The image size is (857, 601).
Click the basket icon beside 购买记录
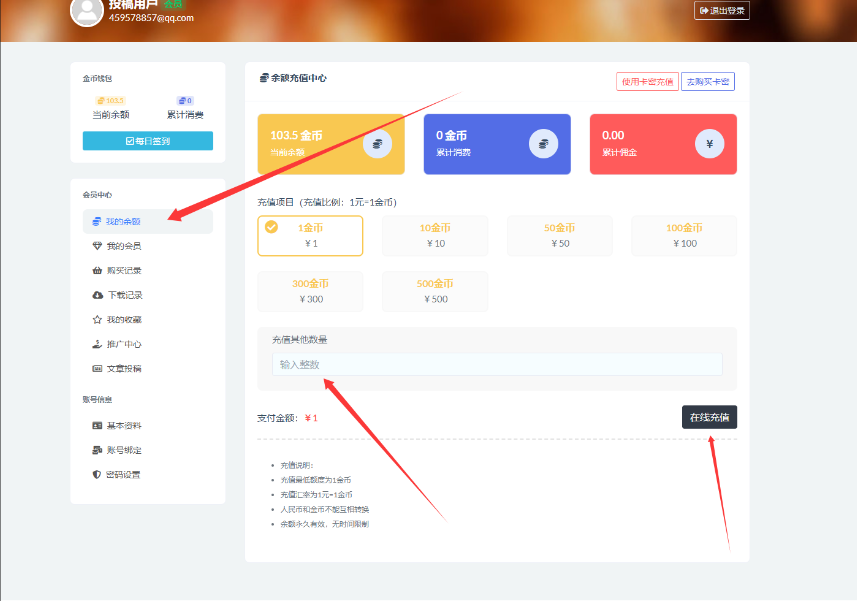[x=97, y=270]
